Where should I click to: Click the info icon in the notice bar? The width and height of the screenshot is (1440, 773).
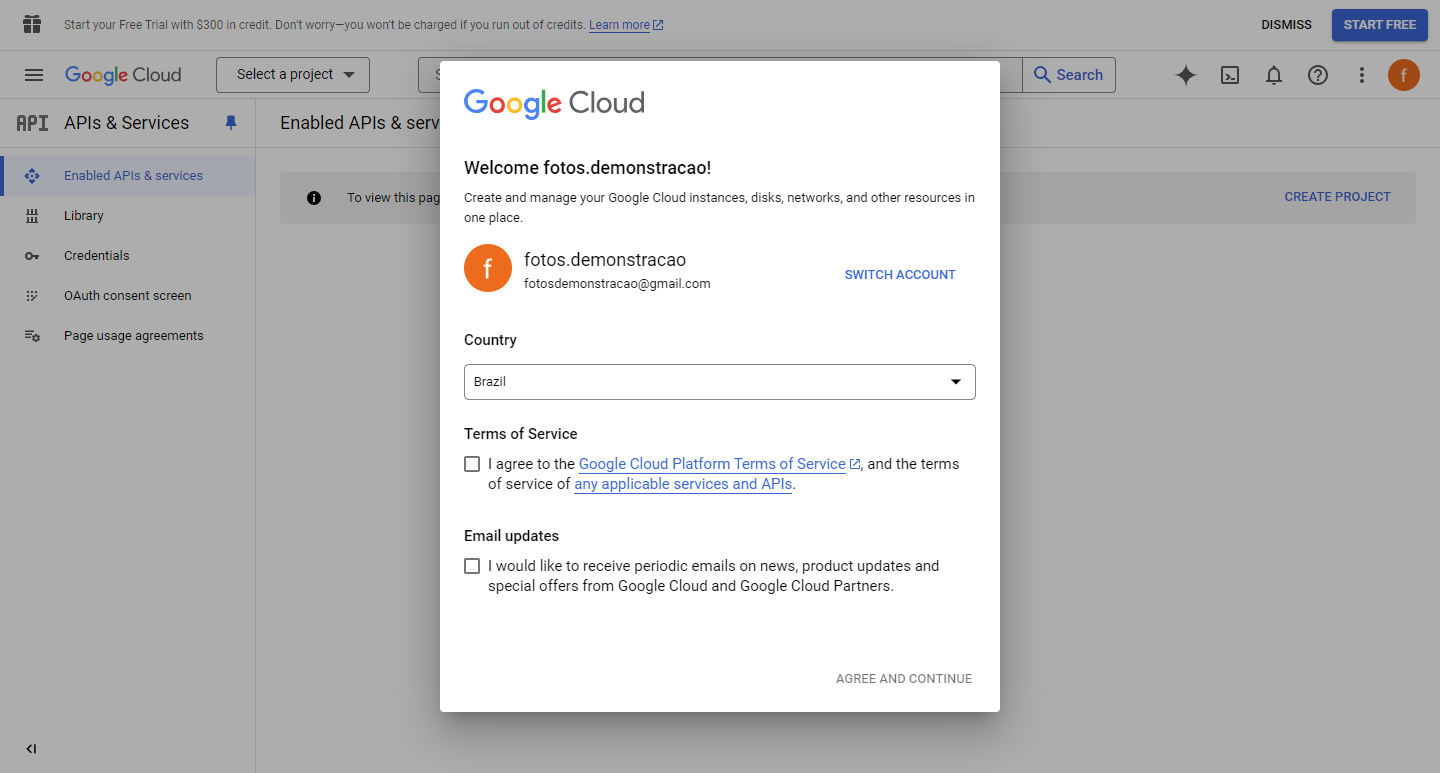tap(314, 198)
